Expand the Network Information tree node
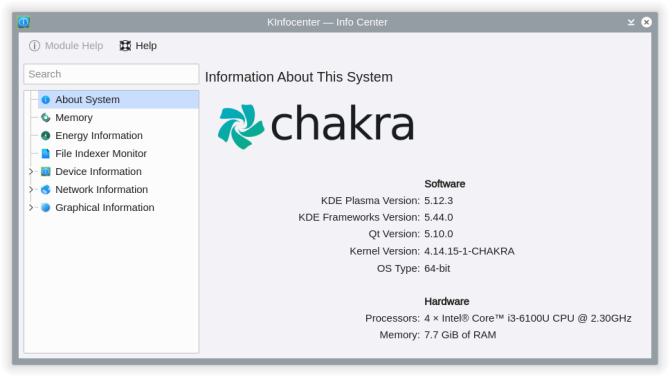Image resolution: width=670 pixels, height=377 pixels. (x=31, y=189)
